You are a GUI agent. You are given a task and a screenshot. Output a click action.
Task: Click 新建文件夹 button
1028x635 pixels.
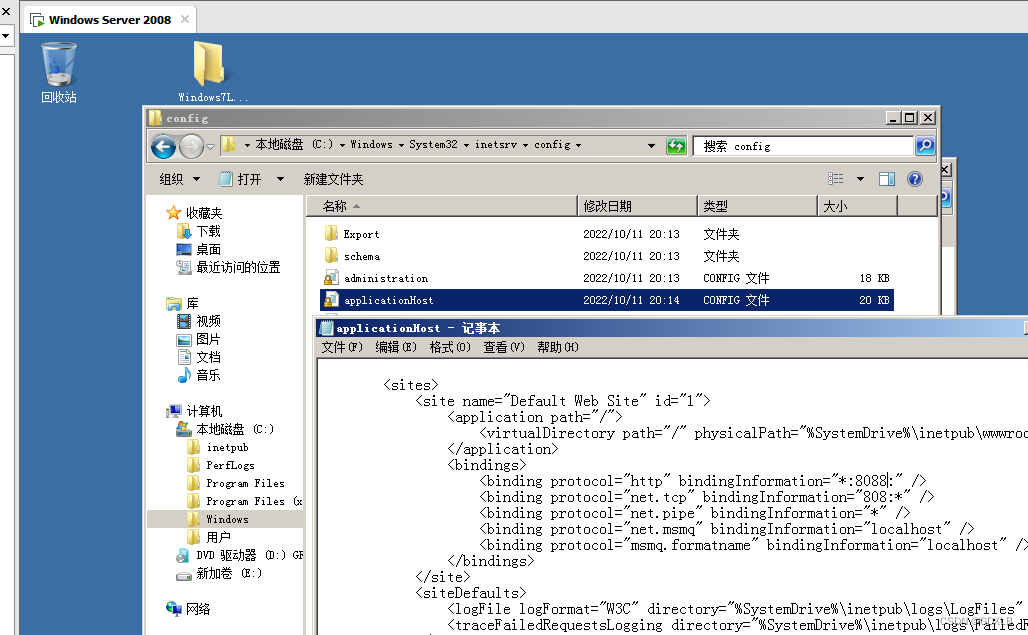point(333,179)
